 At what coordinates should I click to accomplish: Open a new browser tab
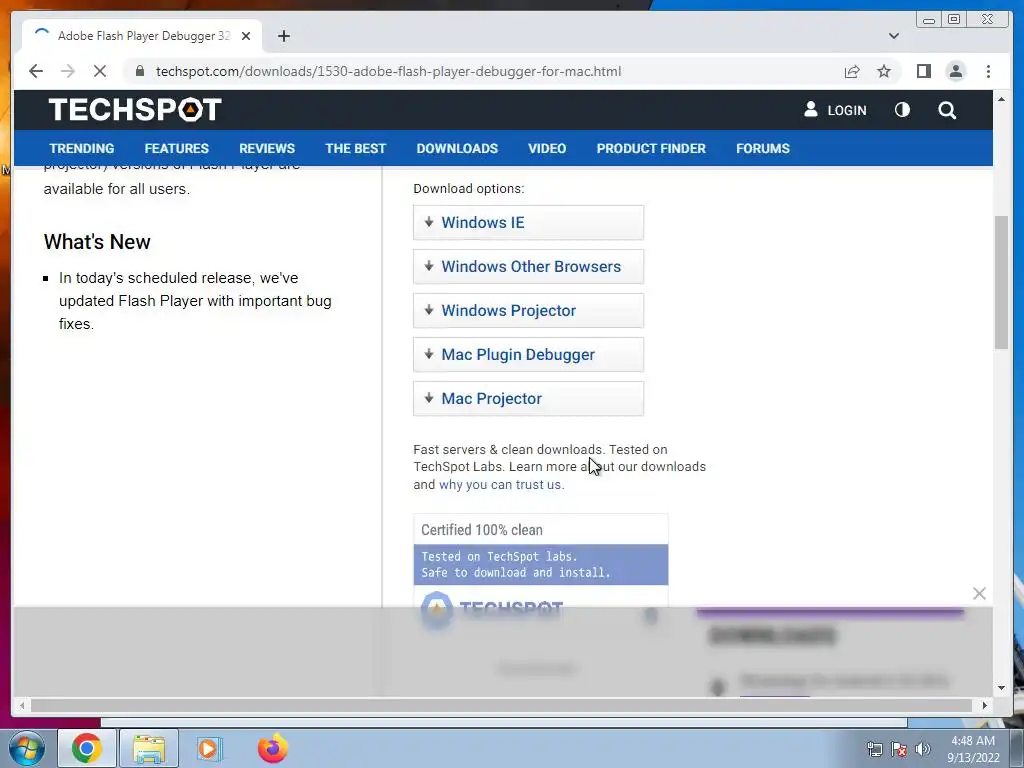tap(283, 36)
